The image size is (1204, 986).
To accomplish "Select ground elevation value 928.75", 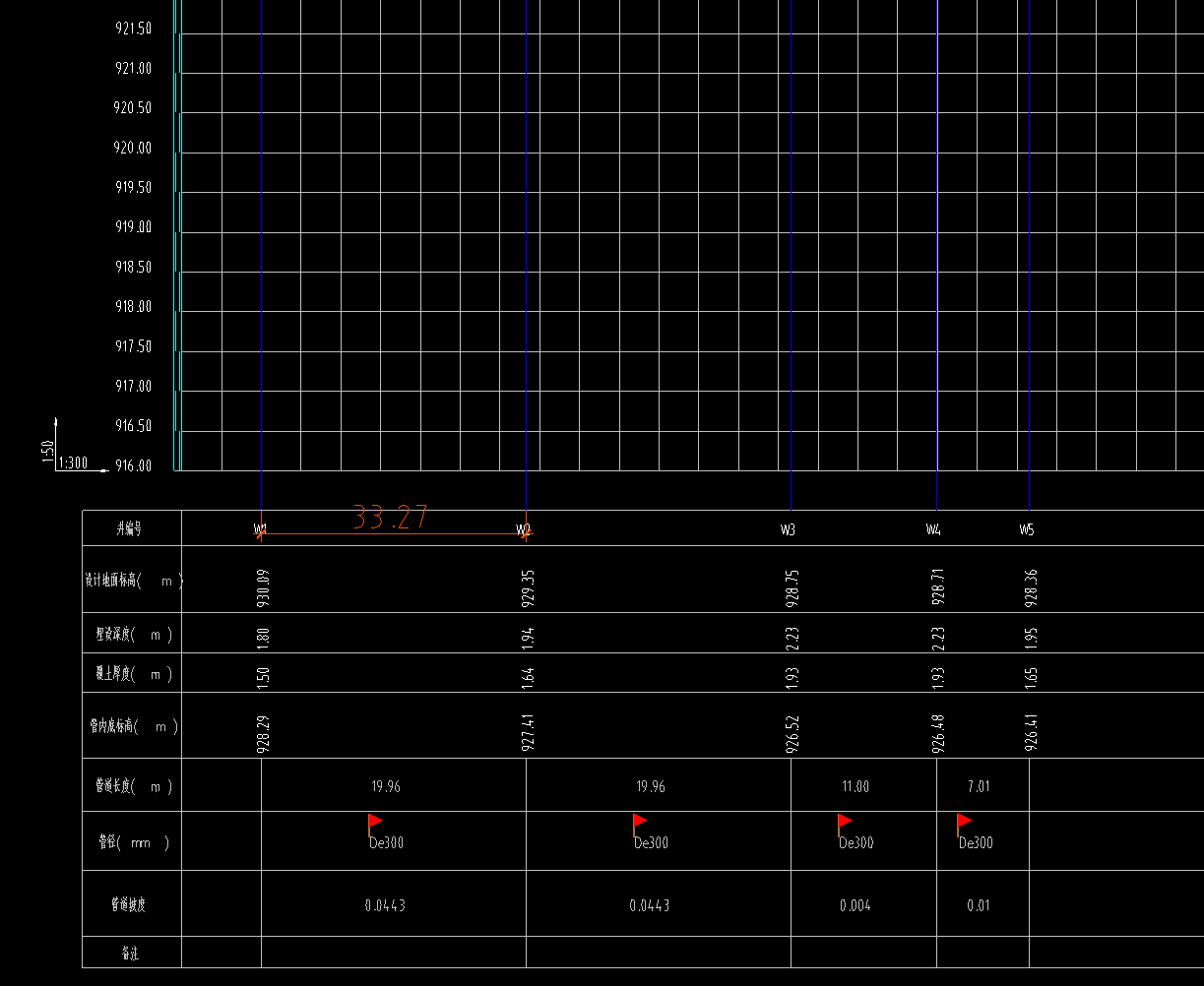I will click(x=792, y=586).
